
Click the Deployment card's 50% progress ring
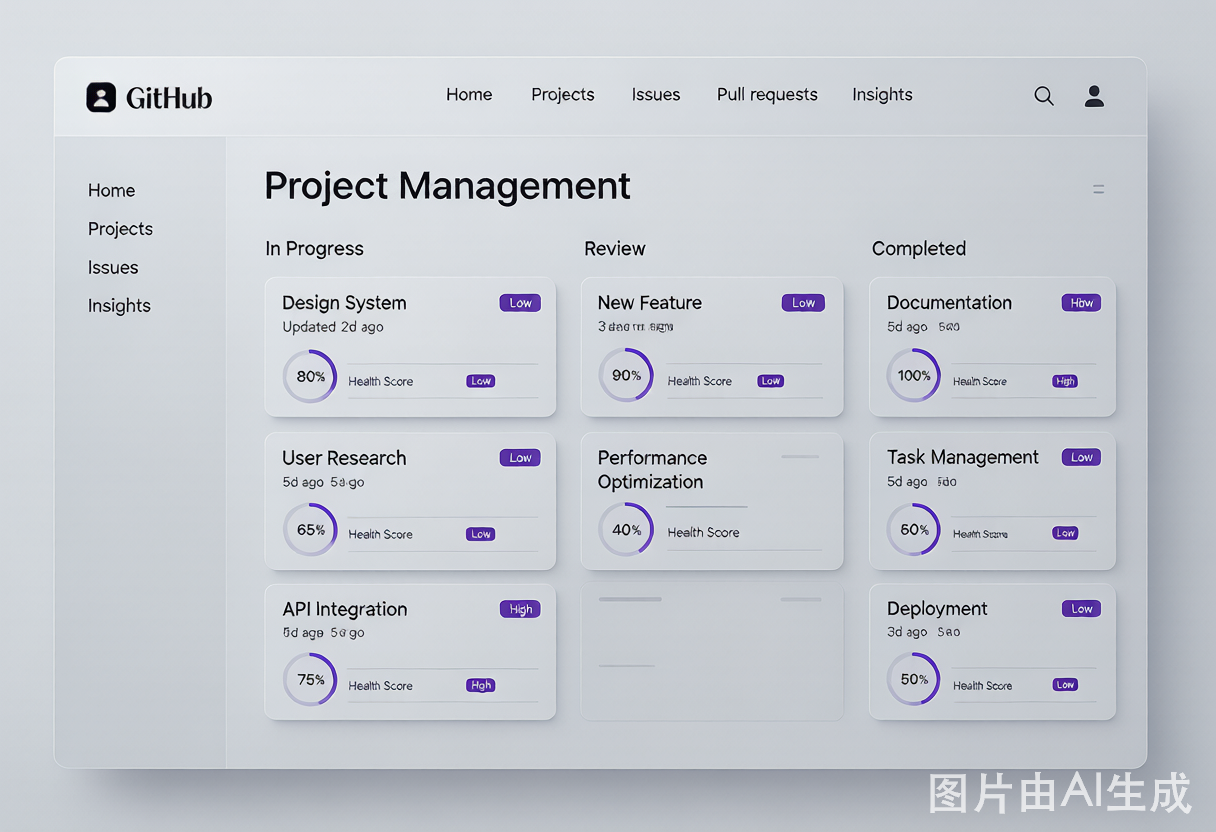coord(914,680)
